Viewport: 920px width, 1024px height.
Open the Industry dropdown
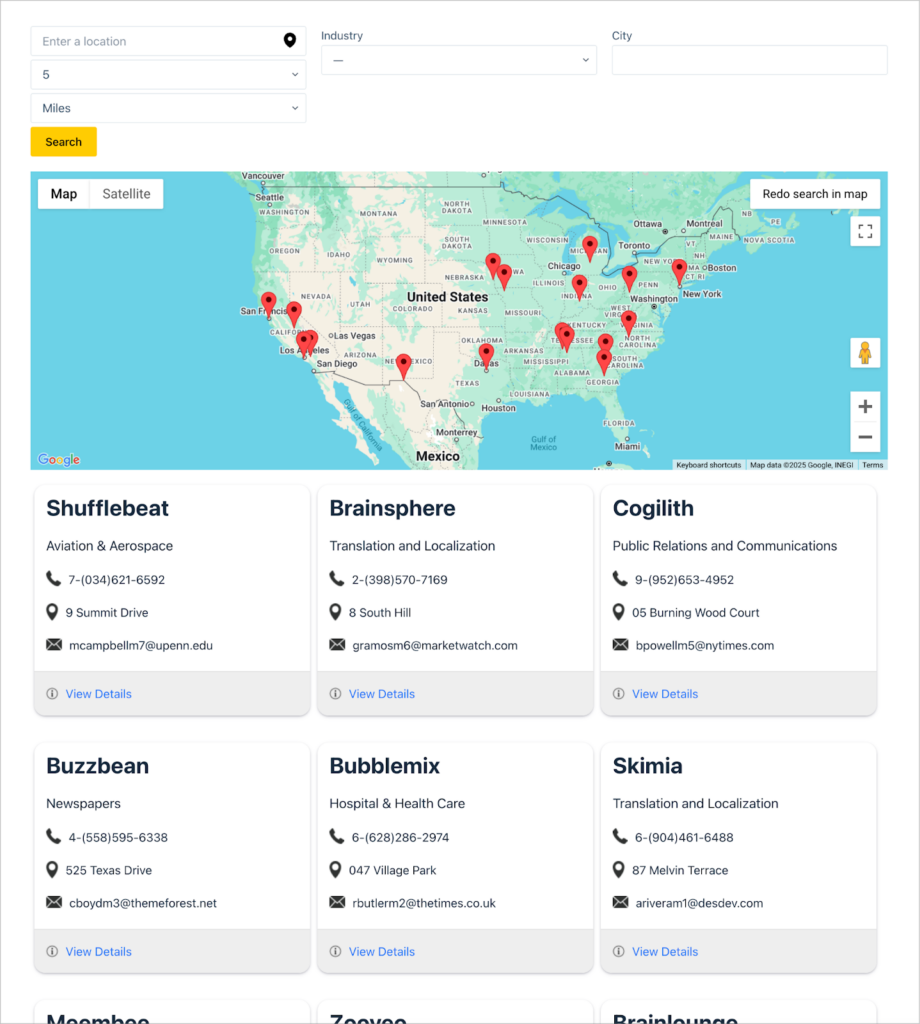coord(458,60)
